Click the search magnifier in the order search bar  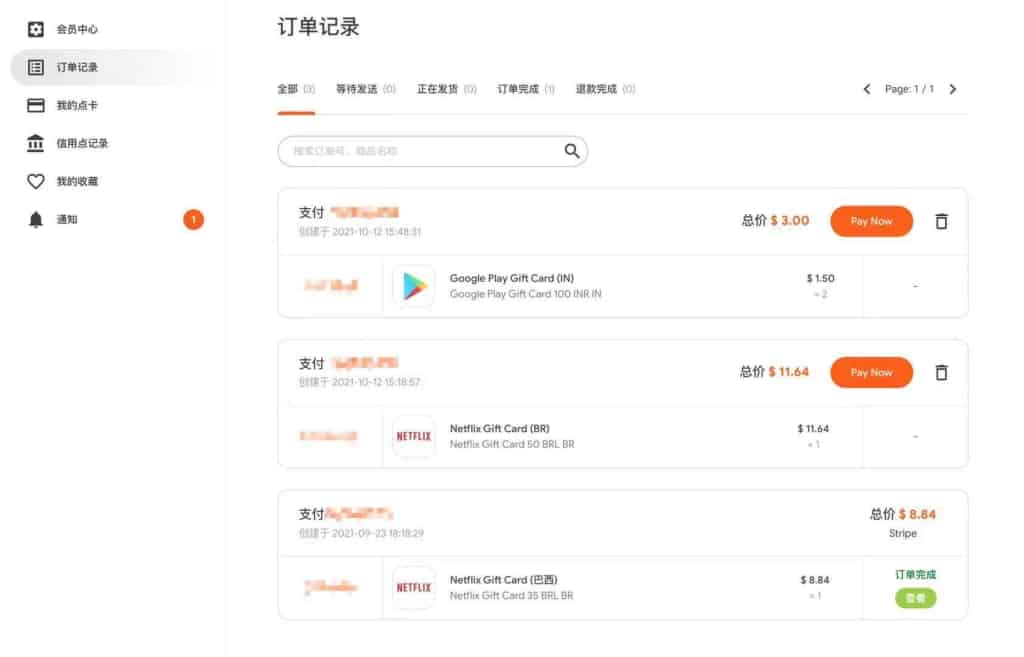(571, 151)
